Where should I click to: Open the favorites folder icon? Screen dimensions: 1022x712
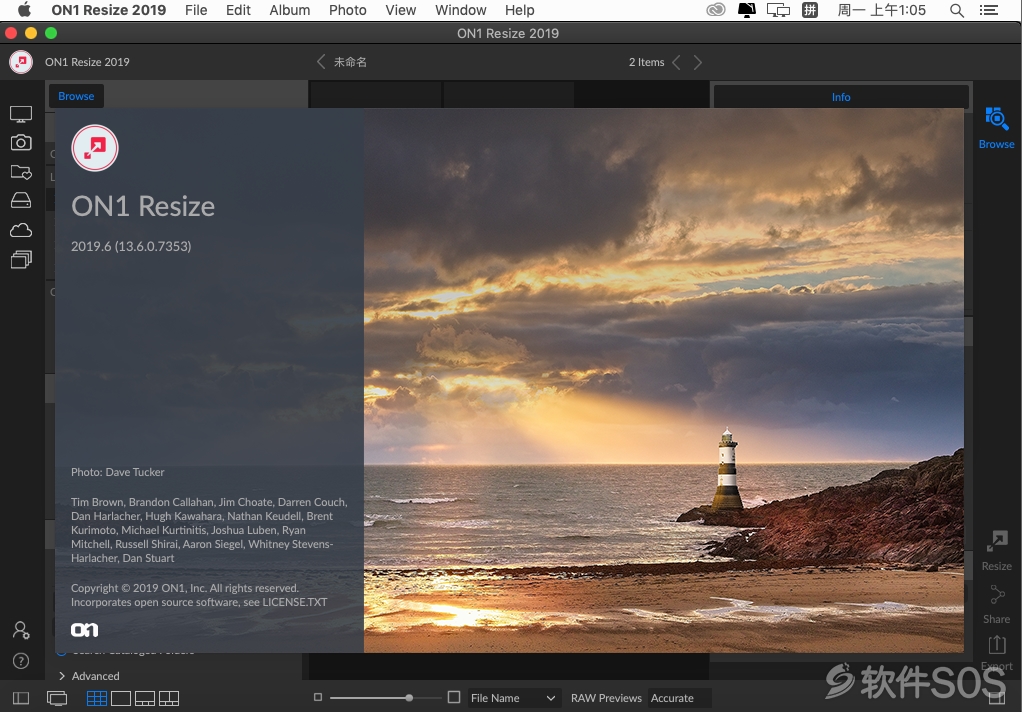pos(21,171)
